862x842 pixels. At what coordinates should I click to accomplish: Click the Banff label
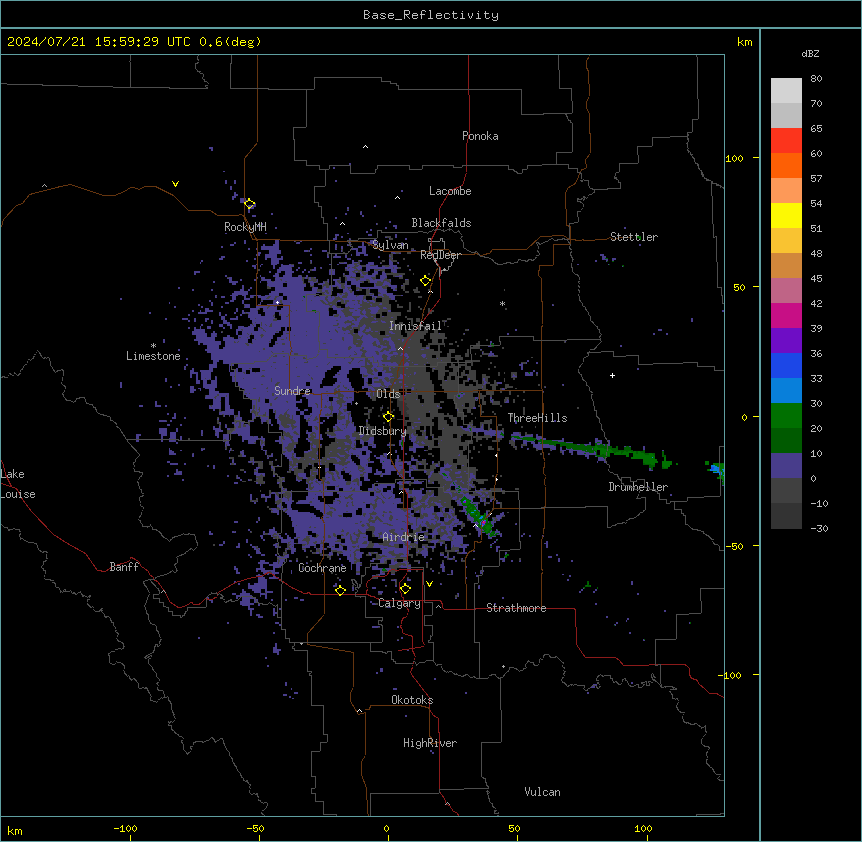(x=124, y=567)
